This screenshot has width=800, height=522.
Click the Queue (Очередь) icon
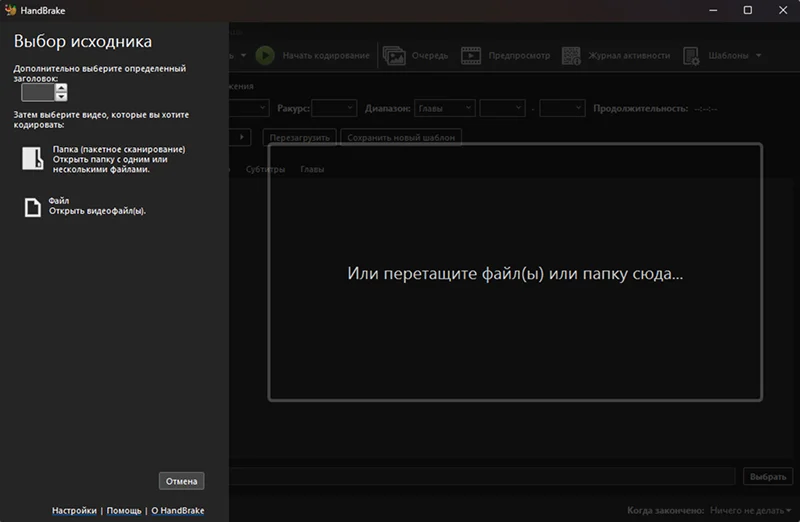pos(394,56)
